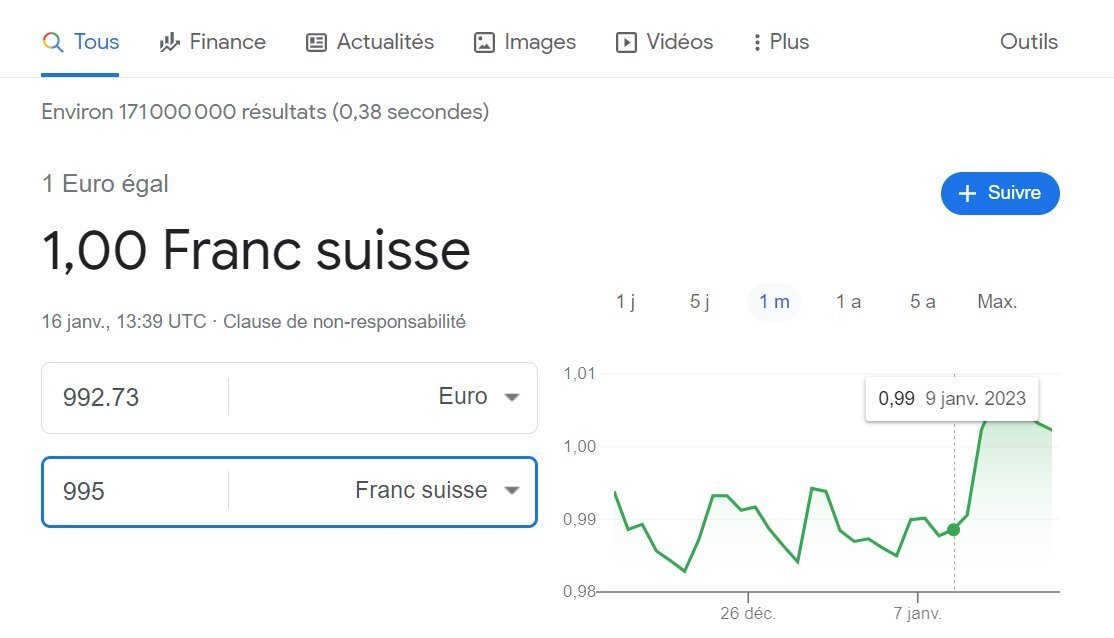Click the Actualités news icon
Viewport: 1114px width, 638px height.
pos(315,42)
